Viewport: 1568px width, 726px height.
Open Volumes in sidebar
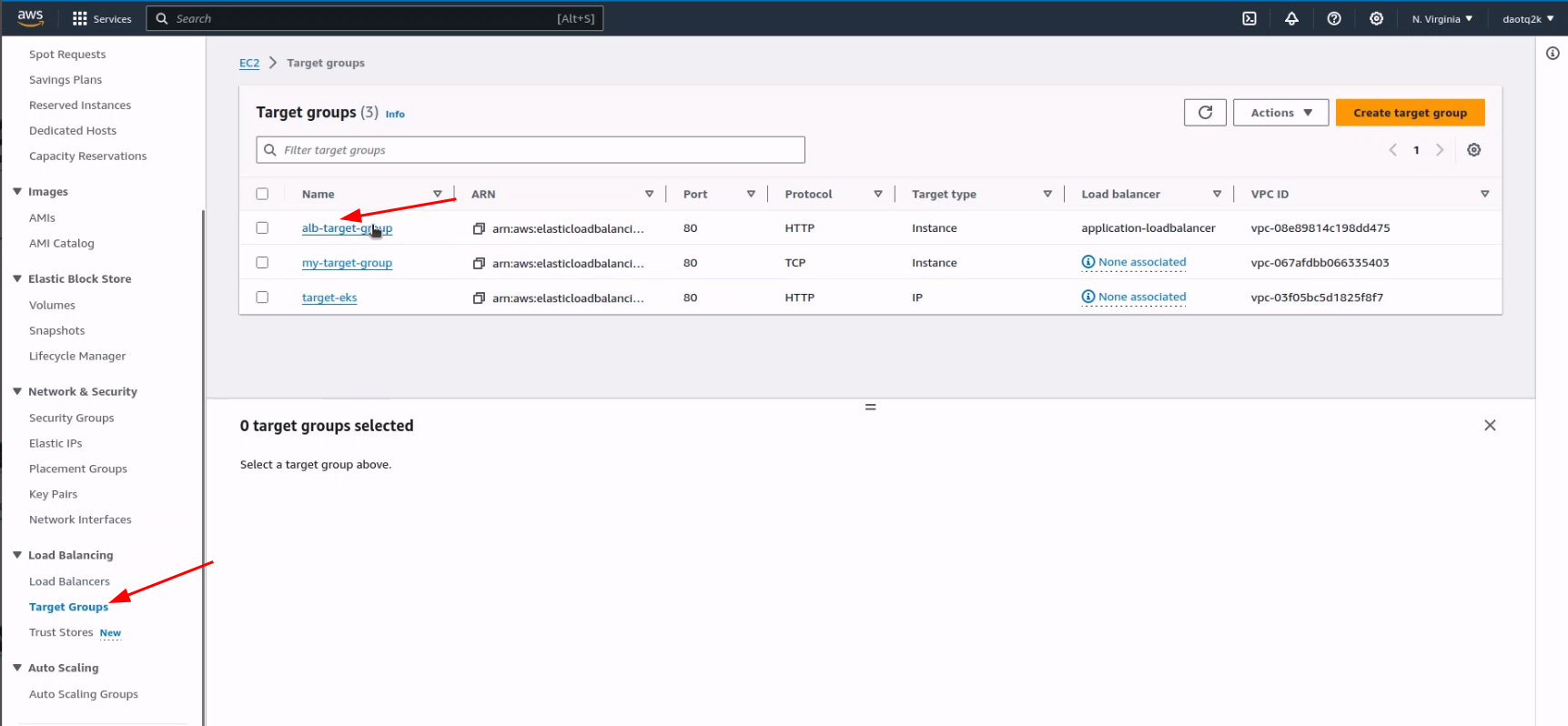click(52, 306)
